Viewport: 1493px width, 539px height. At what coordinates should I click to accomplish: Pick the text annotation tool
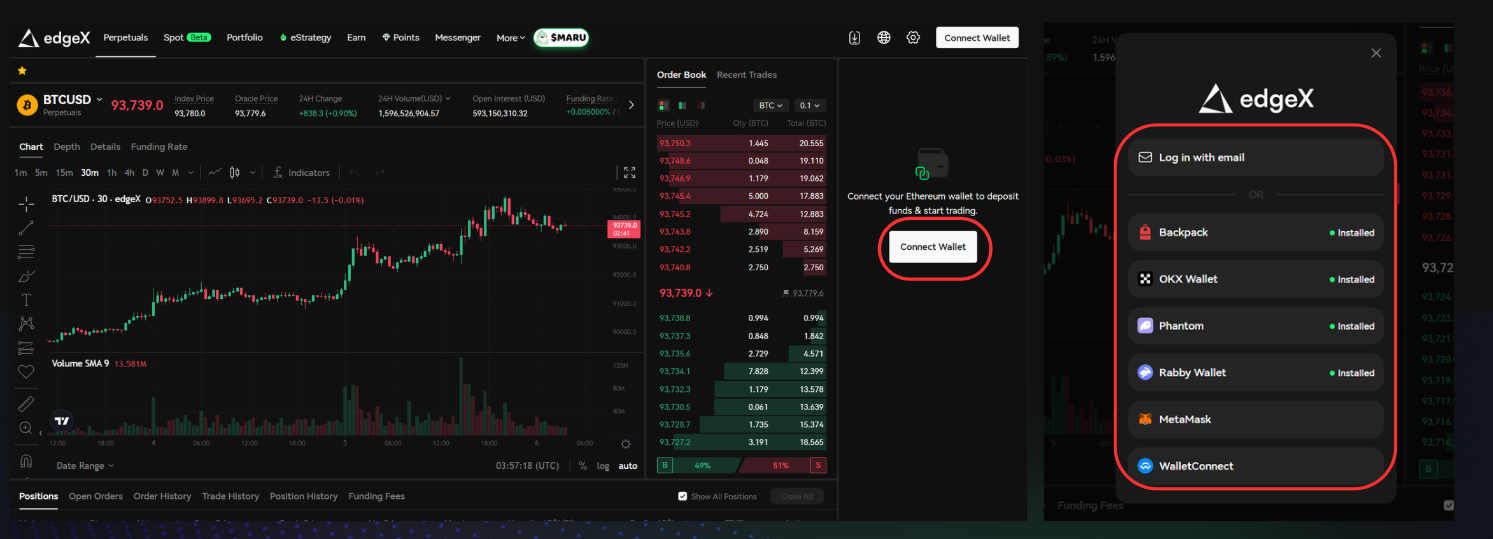coord(26,300)
